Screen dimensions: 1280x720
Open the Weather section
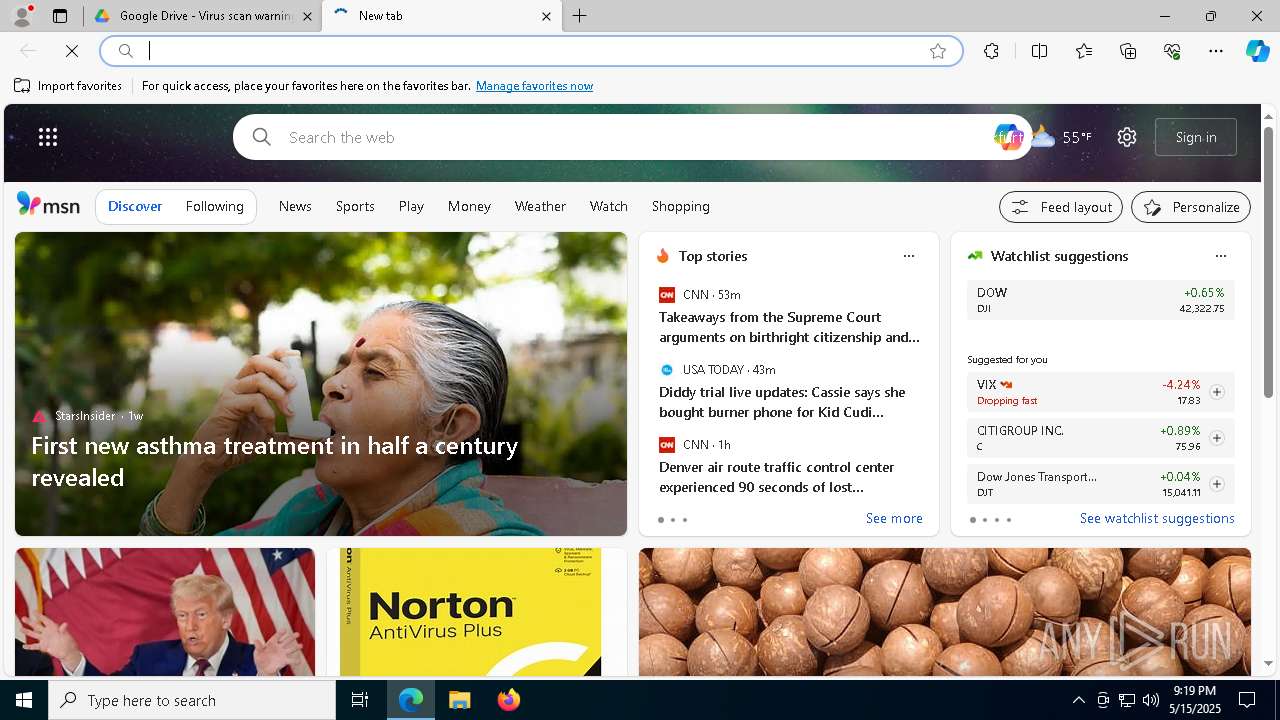[540, 206]
